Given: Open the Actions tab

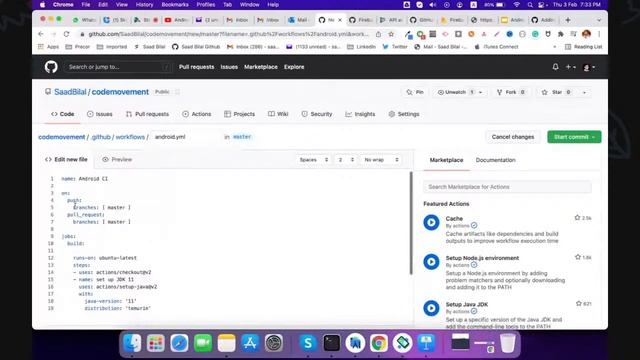Looking at the screenshot, I should pyautogui.click(x=197, y=114).
